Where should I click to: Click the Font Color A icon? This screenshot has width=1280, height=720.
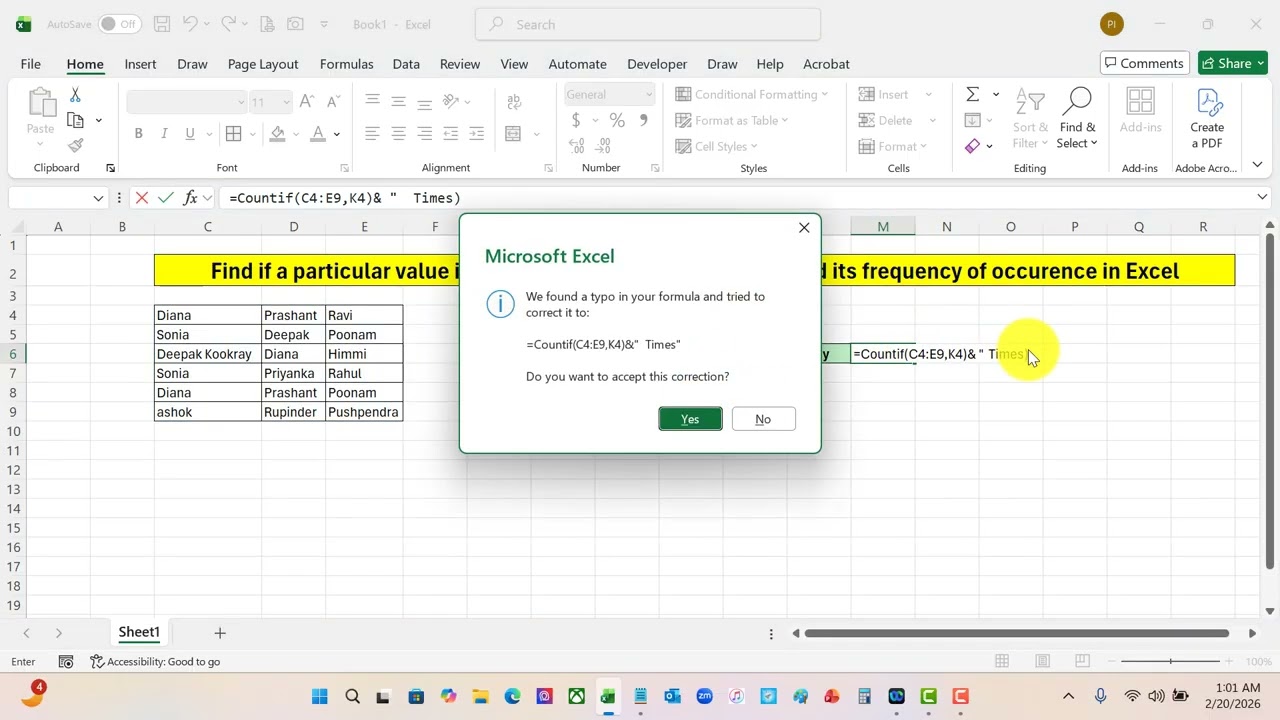click(x=318, y=134)
